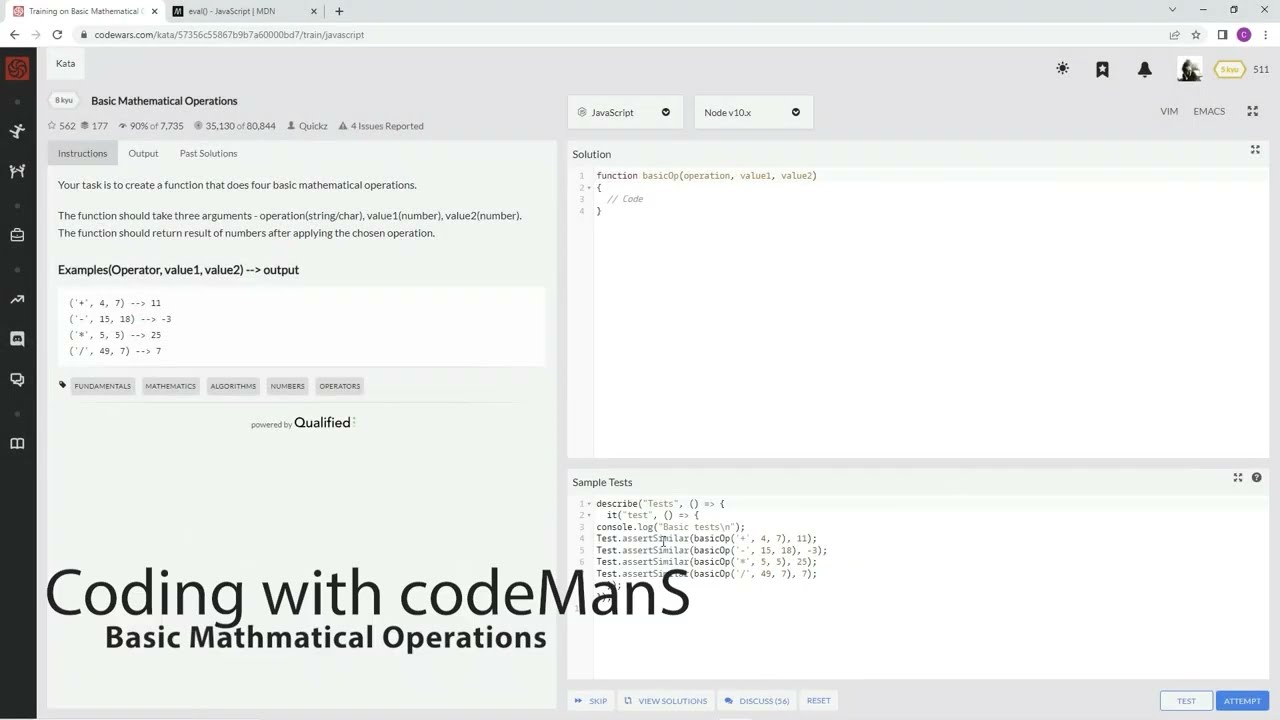Click the RESET button
This screenshot has width=1280, height=720.
tap(818, 701)
